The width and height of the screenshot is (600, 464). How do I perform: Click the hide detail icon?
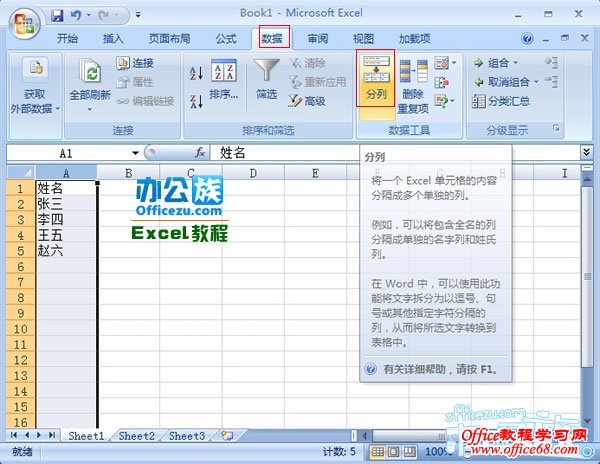(551, 81)
